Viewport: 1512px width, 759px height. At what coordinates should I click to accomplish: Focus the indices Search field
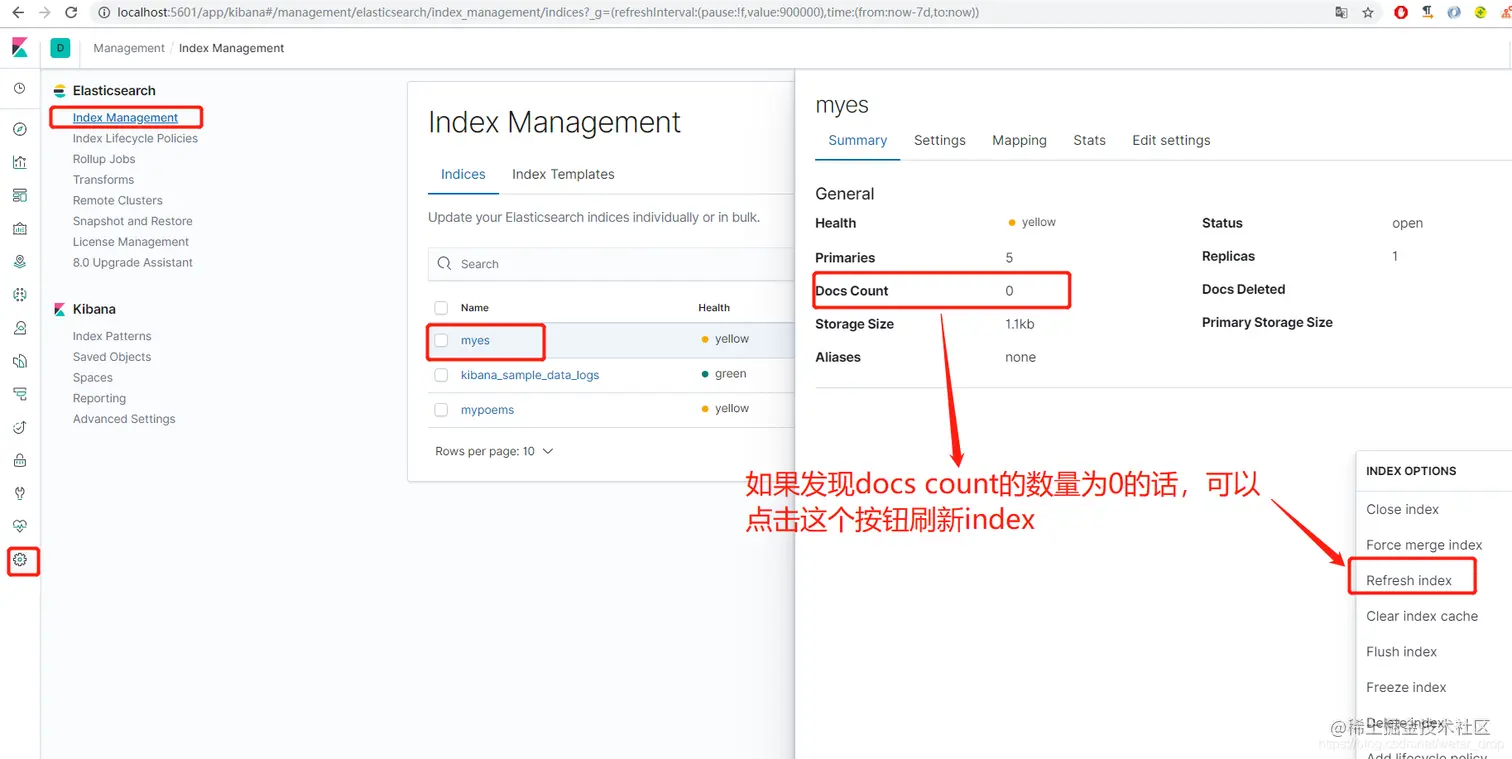(611, 264)
